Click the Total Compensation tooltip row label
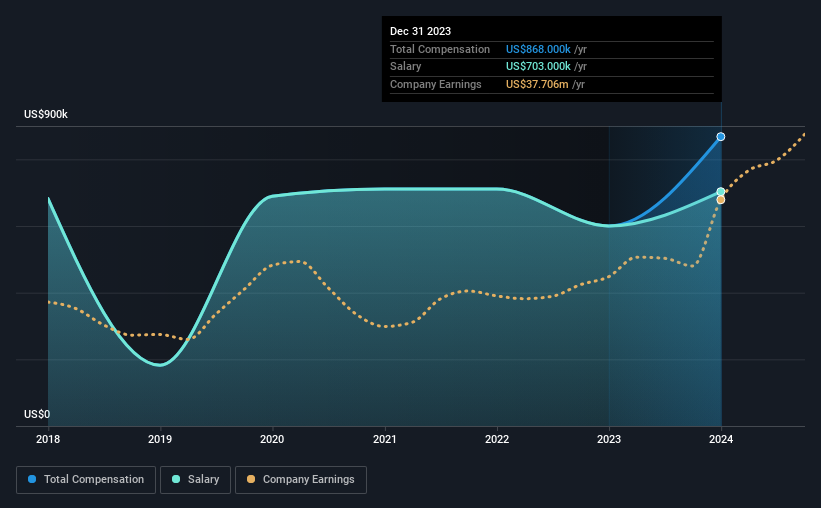 [440, 49]
